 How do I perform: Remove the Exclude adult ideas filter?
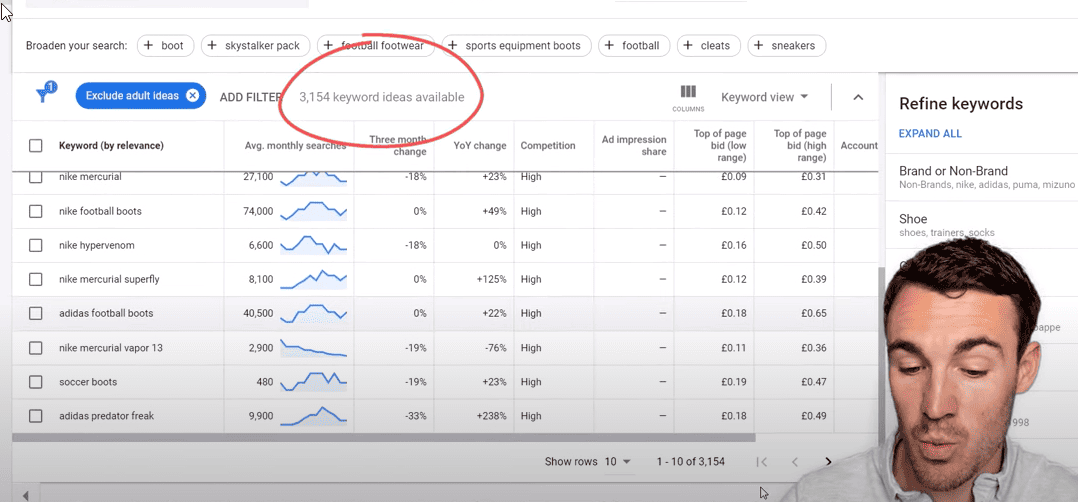coord(192,96)
